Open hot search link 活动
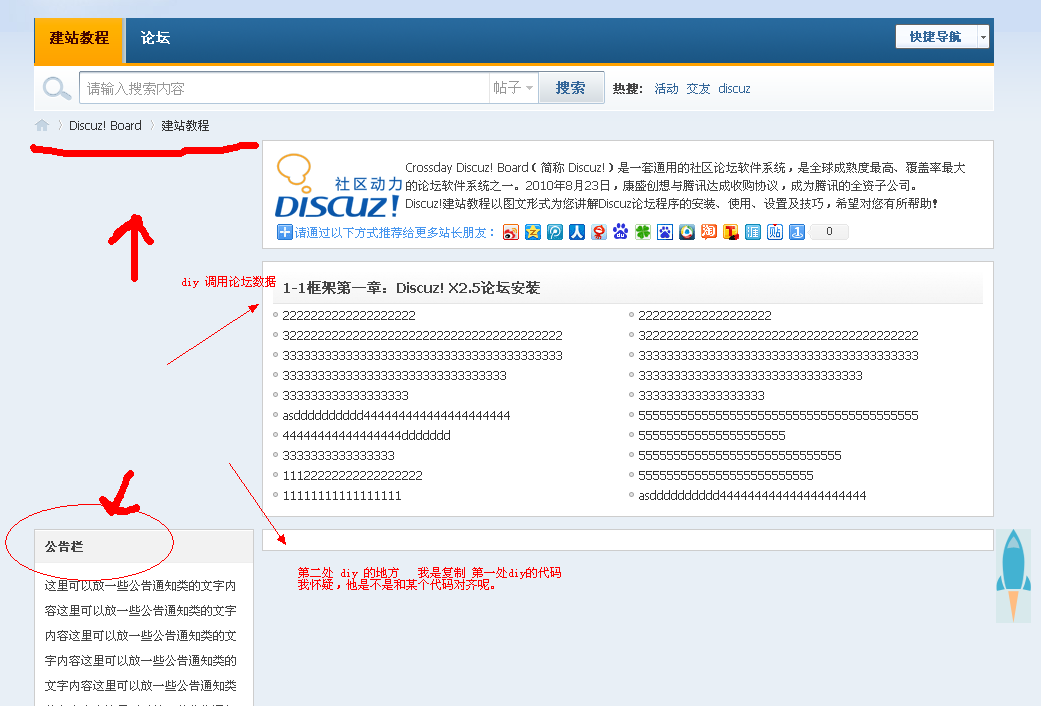Screen dimensions: 1041x706 pos(666,88)
